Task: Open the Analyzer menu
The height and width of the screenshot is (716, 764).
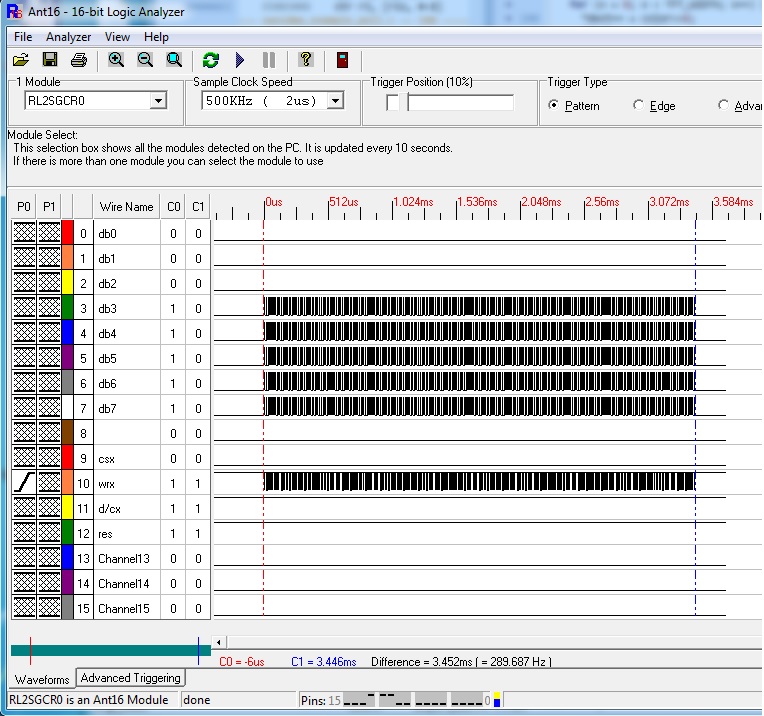Action: (68, 37)
